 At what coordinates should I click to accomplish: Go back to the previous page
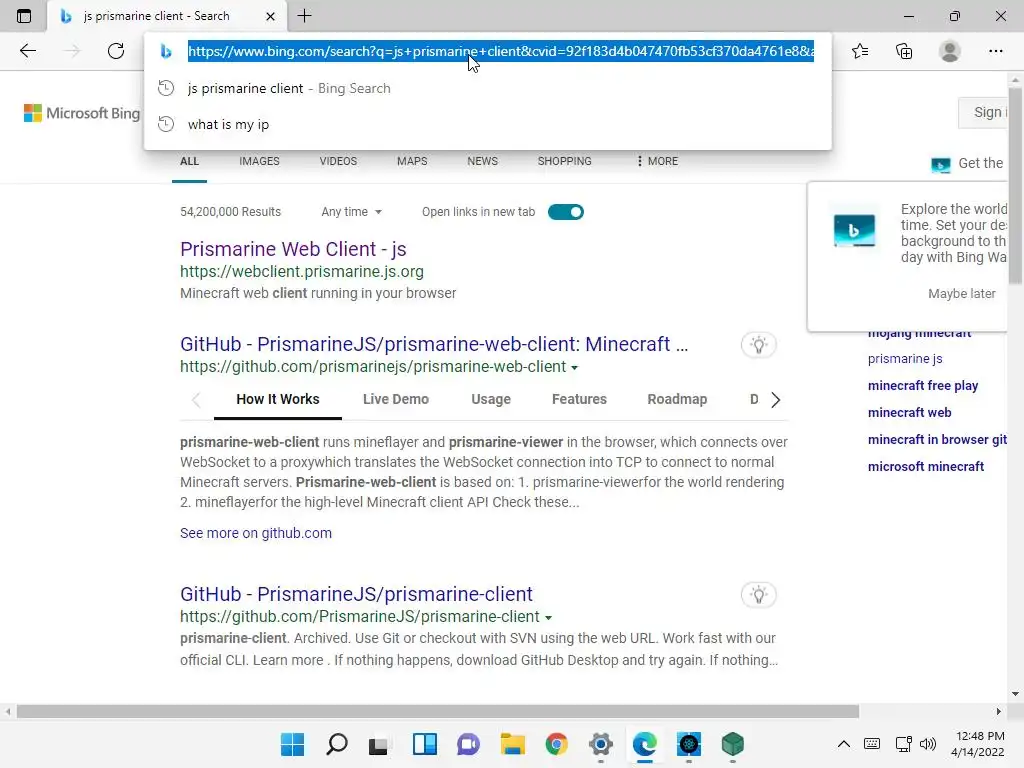[x=27, y=51]
